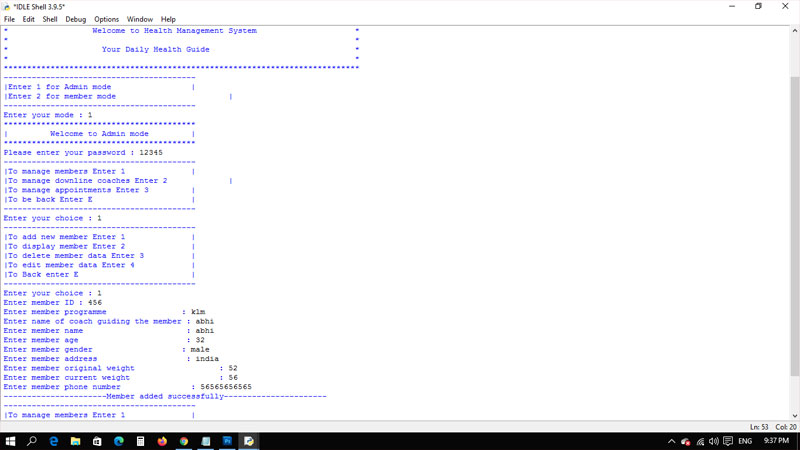Click the member gender value 'male'
The width and height of the screenshot is (800, 450).
tap(200, 349)
